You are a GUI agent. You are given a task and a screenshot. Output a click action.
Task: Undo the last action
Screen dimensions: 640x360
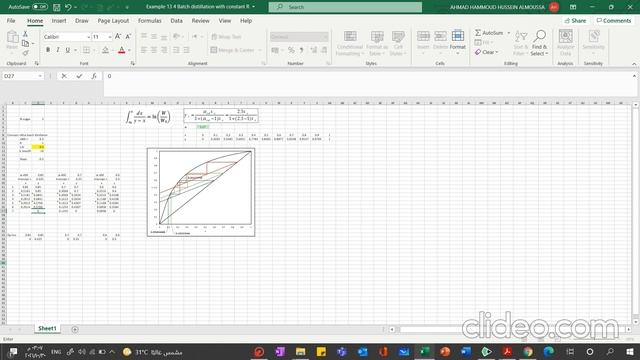click(68, 7)
